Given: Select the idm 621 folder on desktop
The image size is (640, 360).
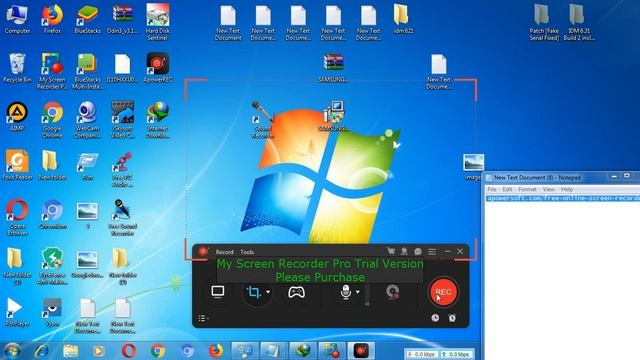Looking at the screenshot, I should [x=403, y=19].
